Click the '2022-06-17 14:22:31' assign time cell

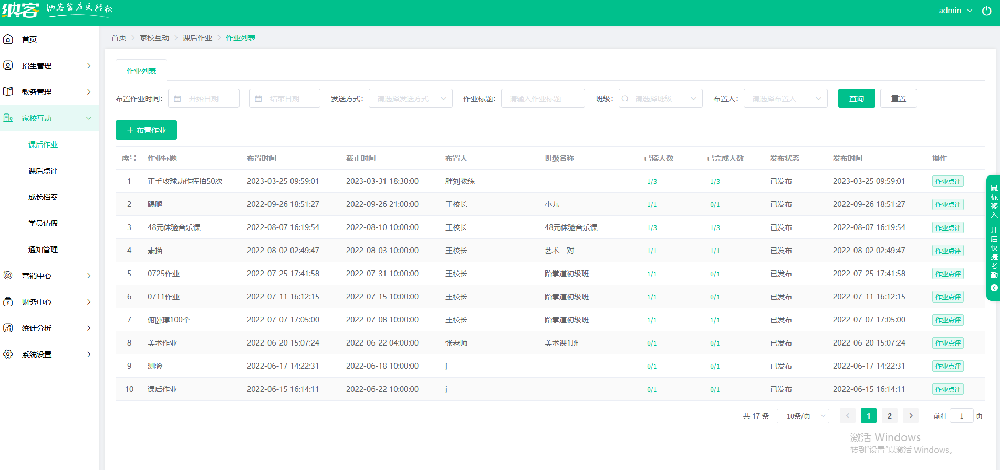click(283, 366)
